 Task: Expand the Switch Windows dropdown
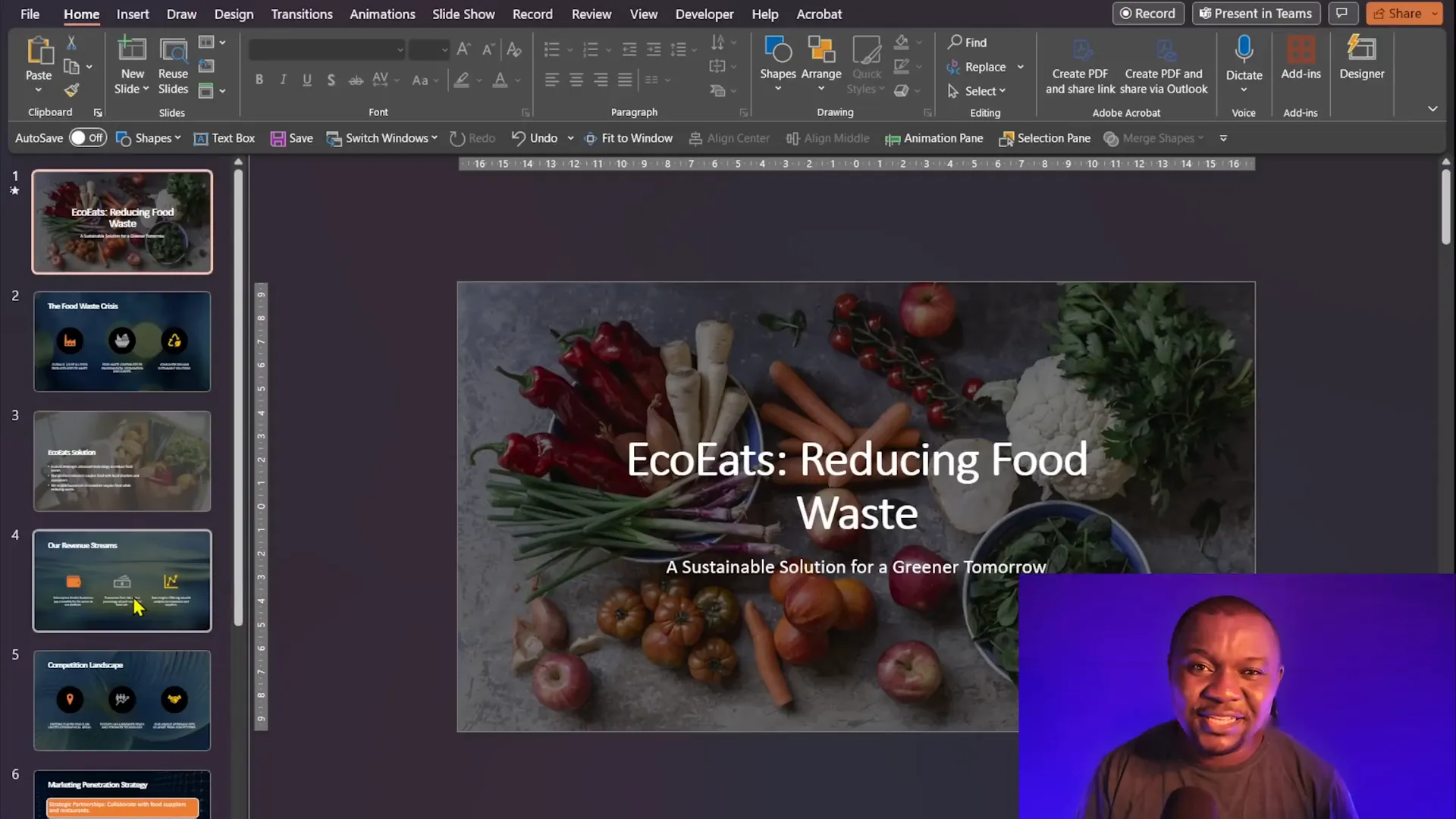[x=435, y=138]
